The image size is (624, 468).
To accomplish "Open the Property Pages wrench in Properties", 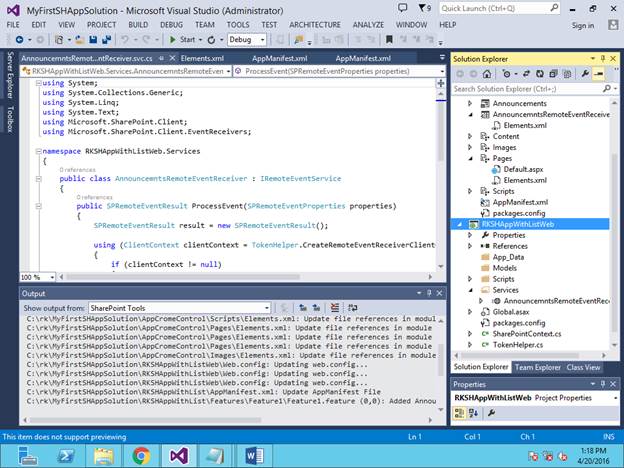I will point(491,413).
